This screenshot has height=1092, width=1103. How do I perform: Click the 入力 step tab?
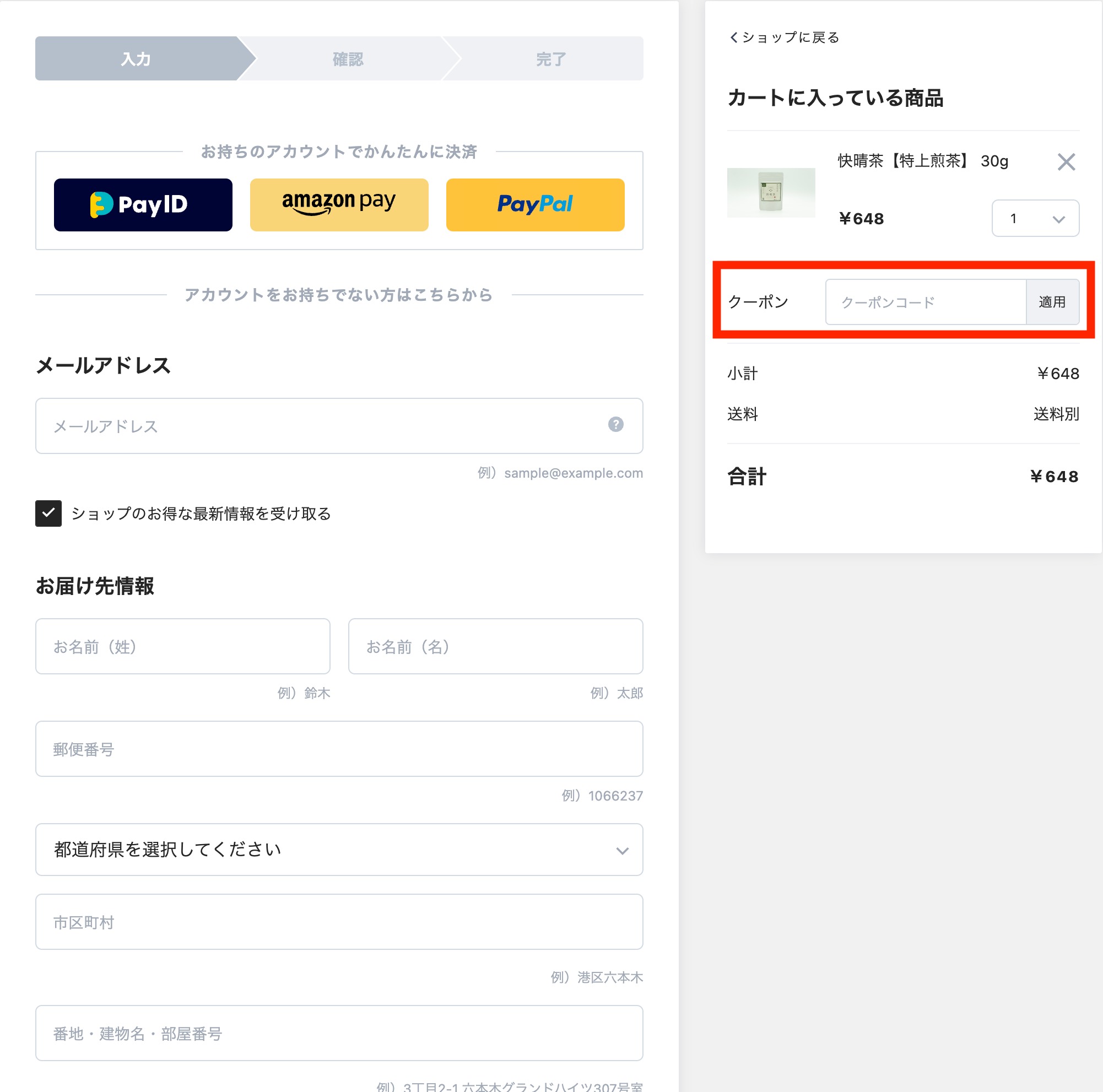coord(136,59)
